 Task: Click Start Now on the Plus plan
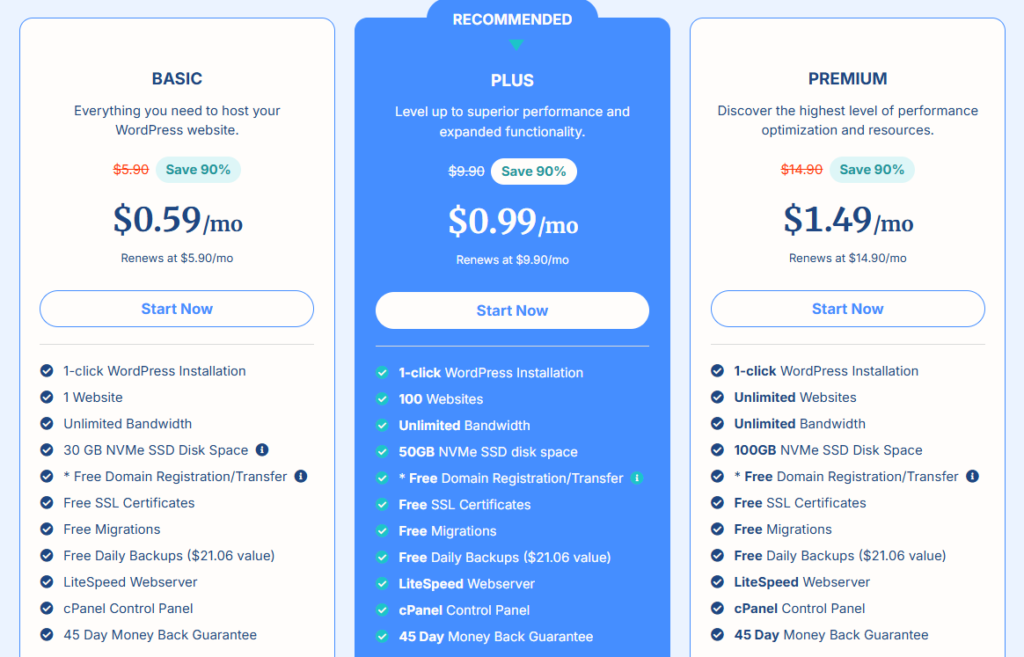tap(512, 310)
